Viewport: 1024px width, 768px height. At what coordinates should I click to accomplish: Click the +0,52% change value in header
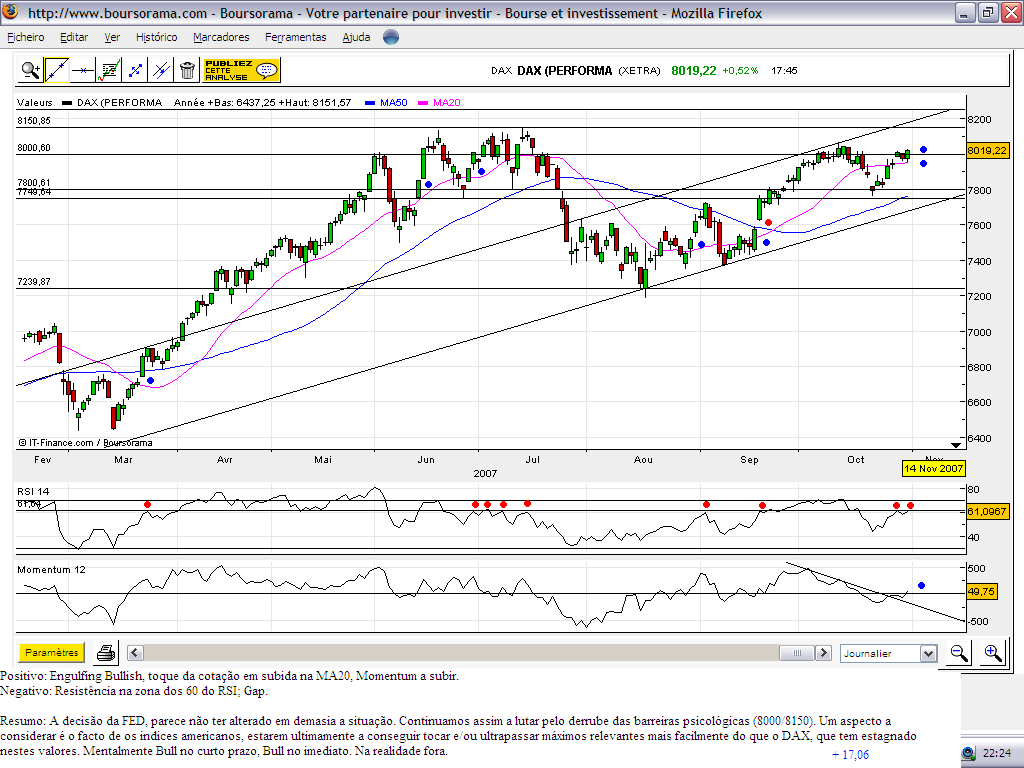tap(740, 71)
